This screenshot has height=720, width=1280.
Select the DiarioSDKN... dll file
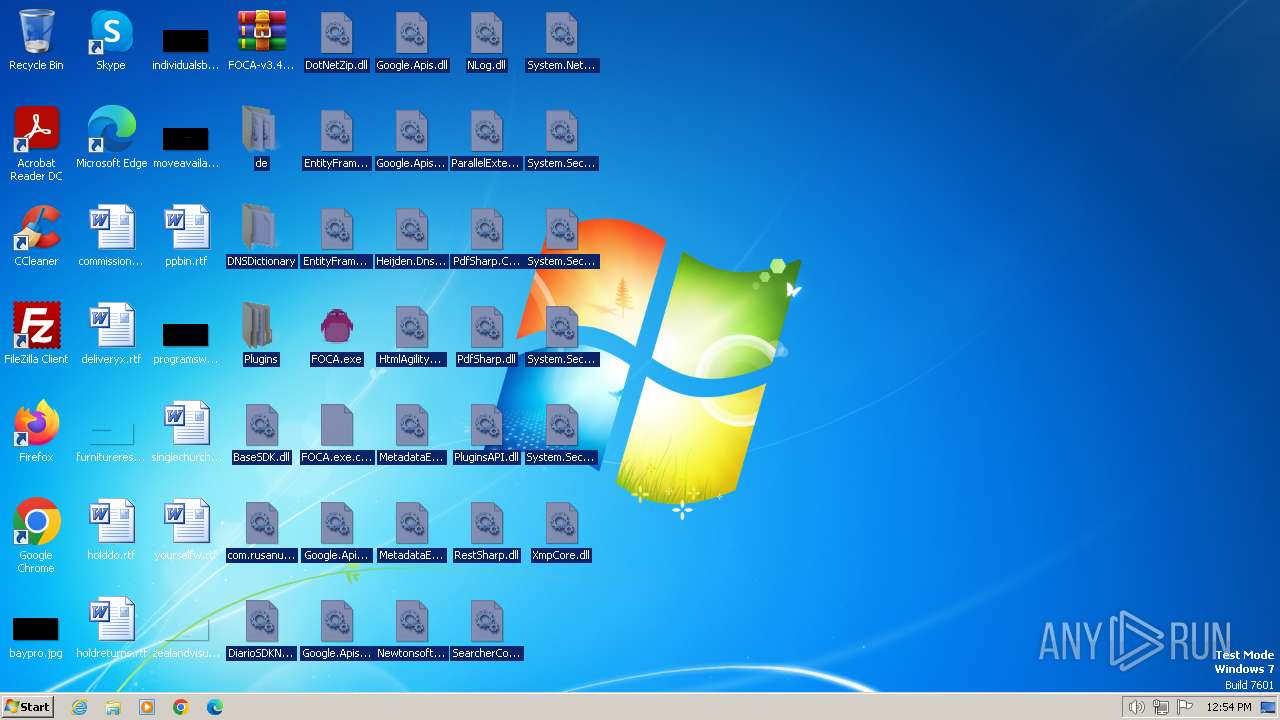pos(261,628)
